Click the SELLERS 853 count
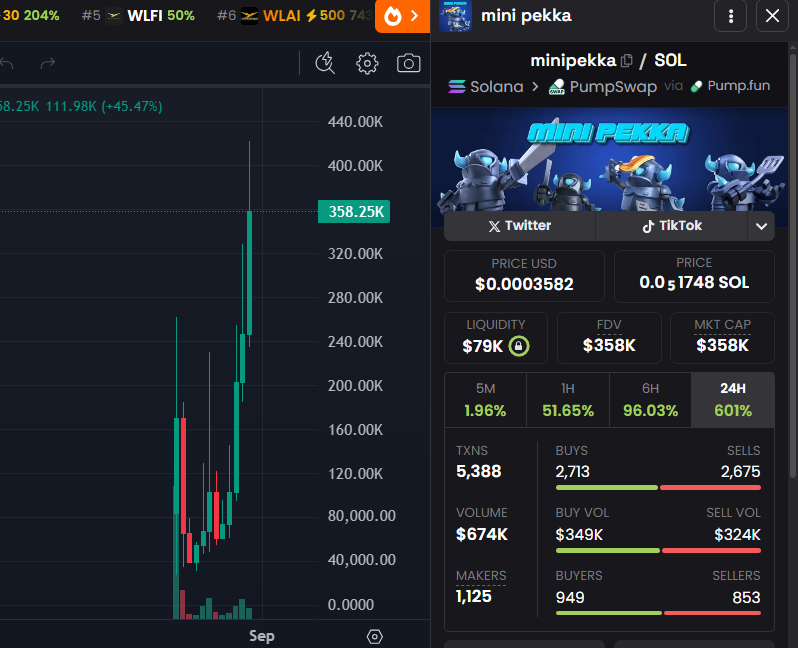The height and width of the screenshot is (648, 798). (746, 597)
